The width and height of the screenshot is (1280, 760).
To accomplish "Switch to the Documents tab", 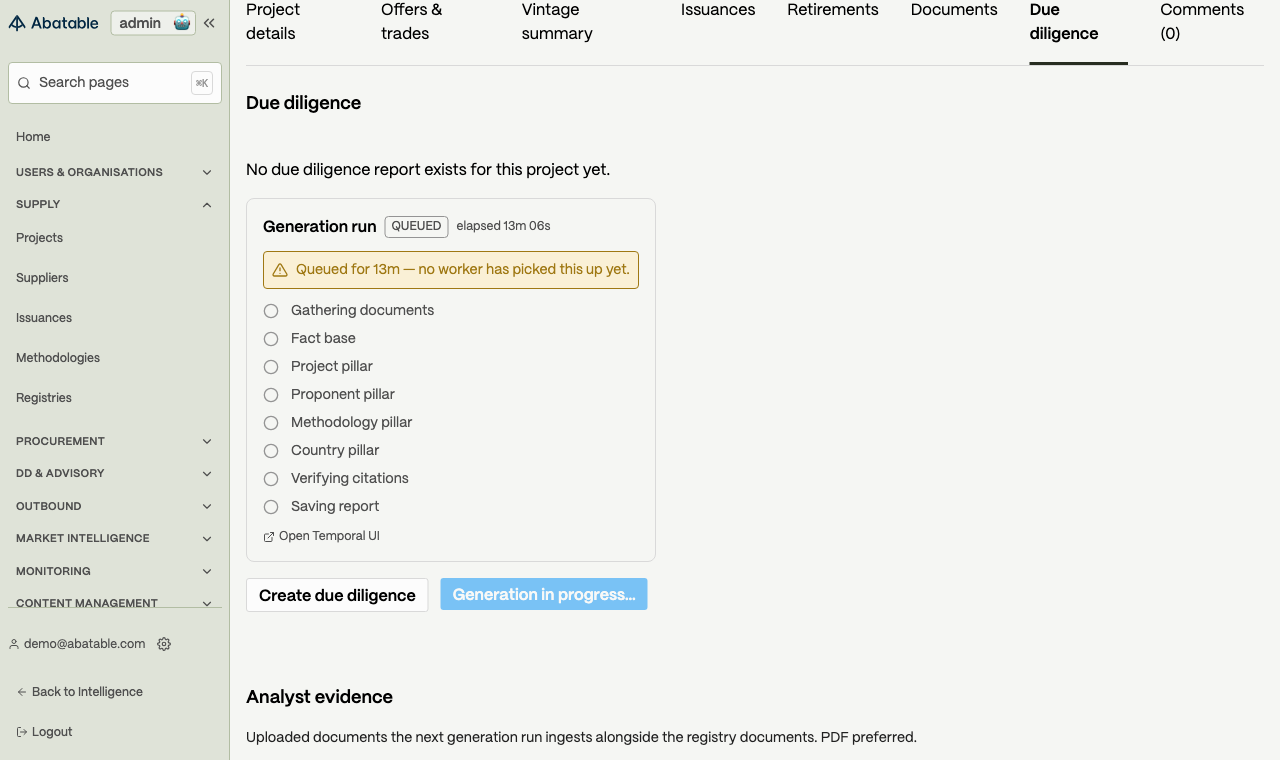I will [954, 10].
